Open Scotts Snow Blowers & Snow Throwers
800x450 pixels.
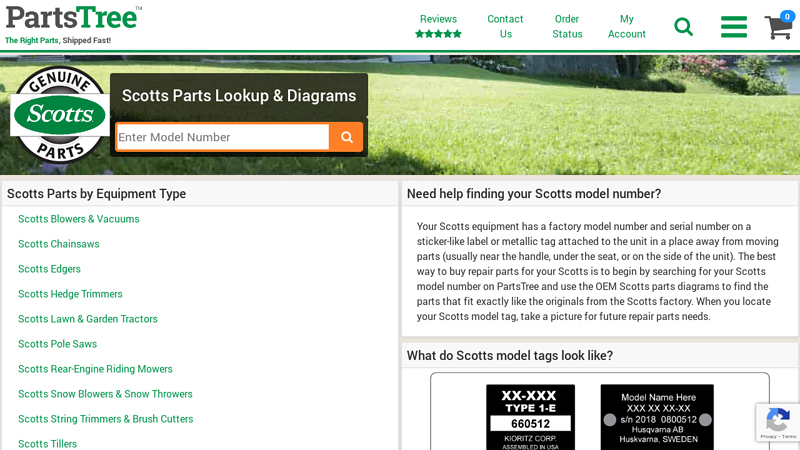105,394
